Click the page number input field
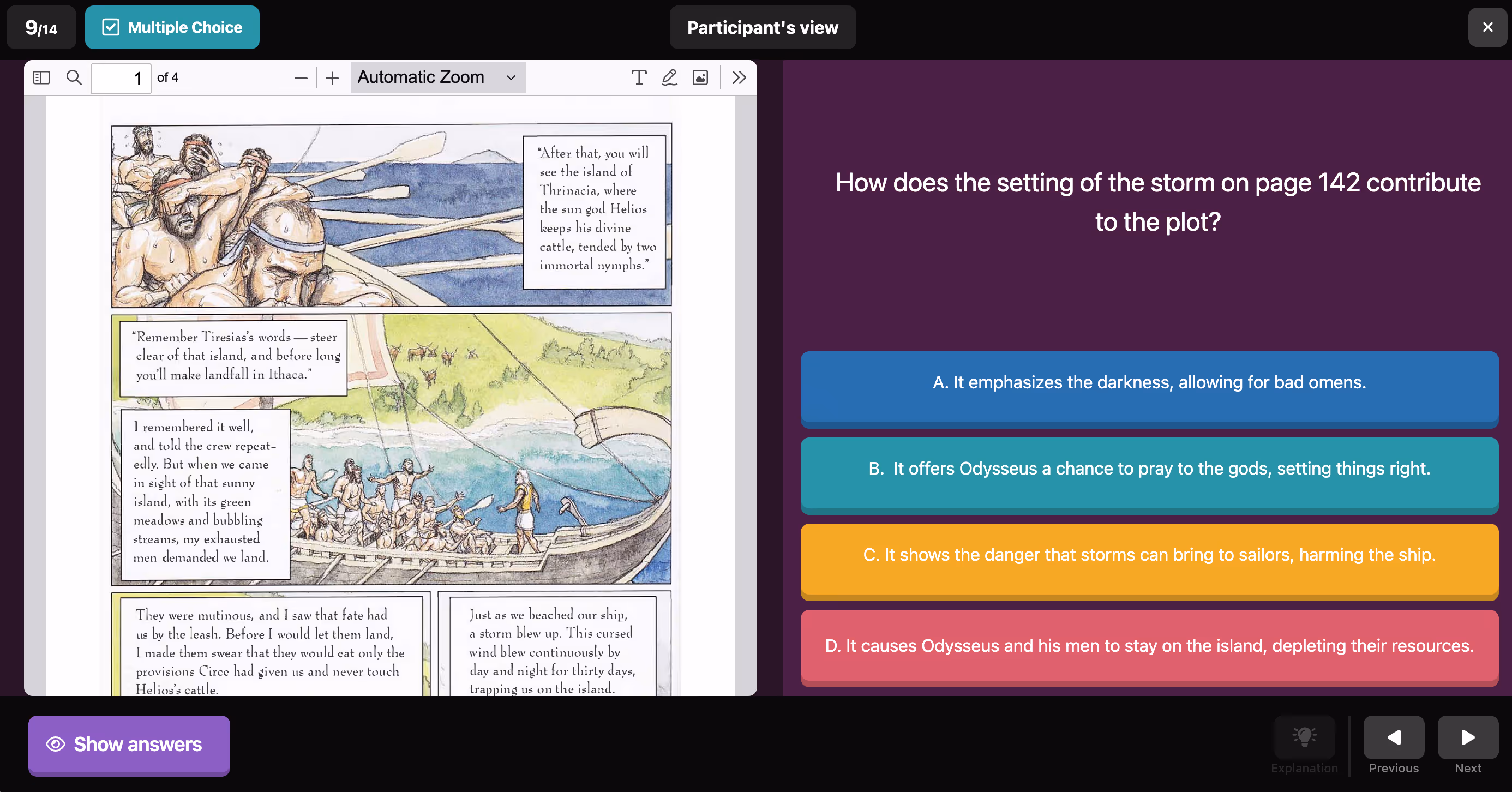Image resolution: width=1512 pixels, height=792 pixels. [121, 78]
